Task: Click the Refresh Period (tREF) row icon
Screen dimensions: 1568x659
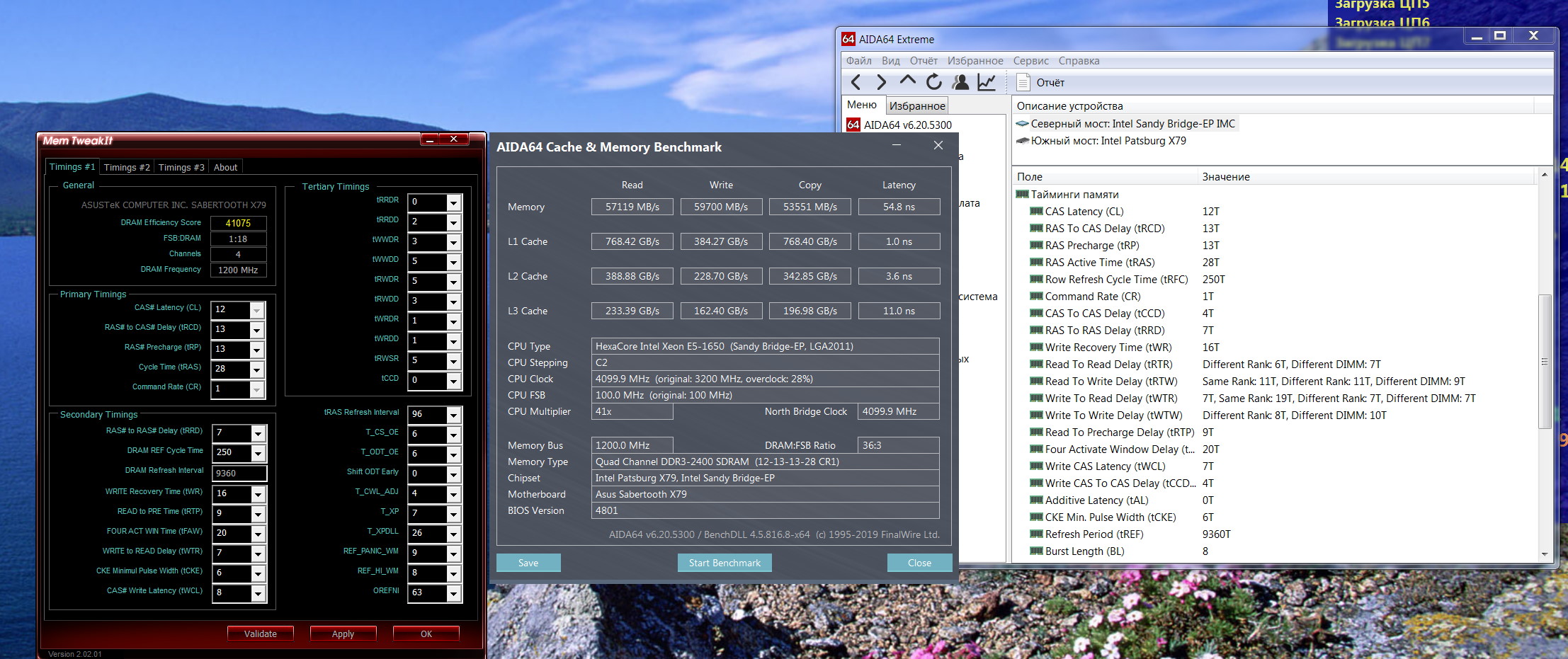Action: pyautogui.click(x=1036, y=534)
